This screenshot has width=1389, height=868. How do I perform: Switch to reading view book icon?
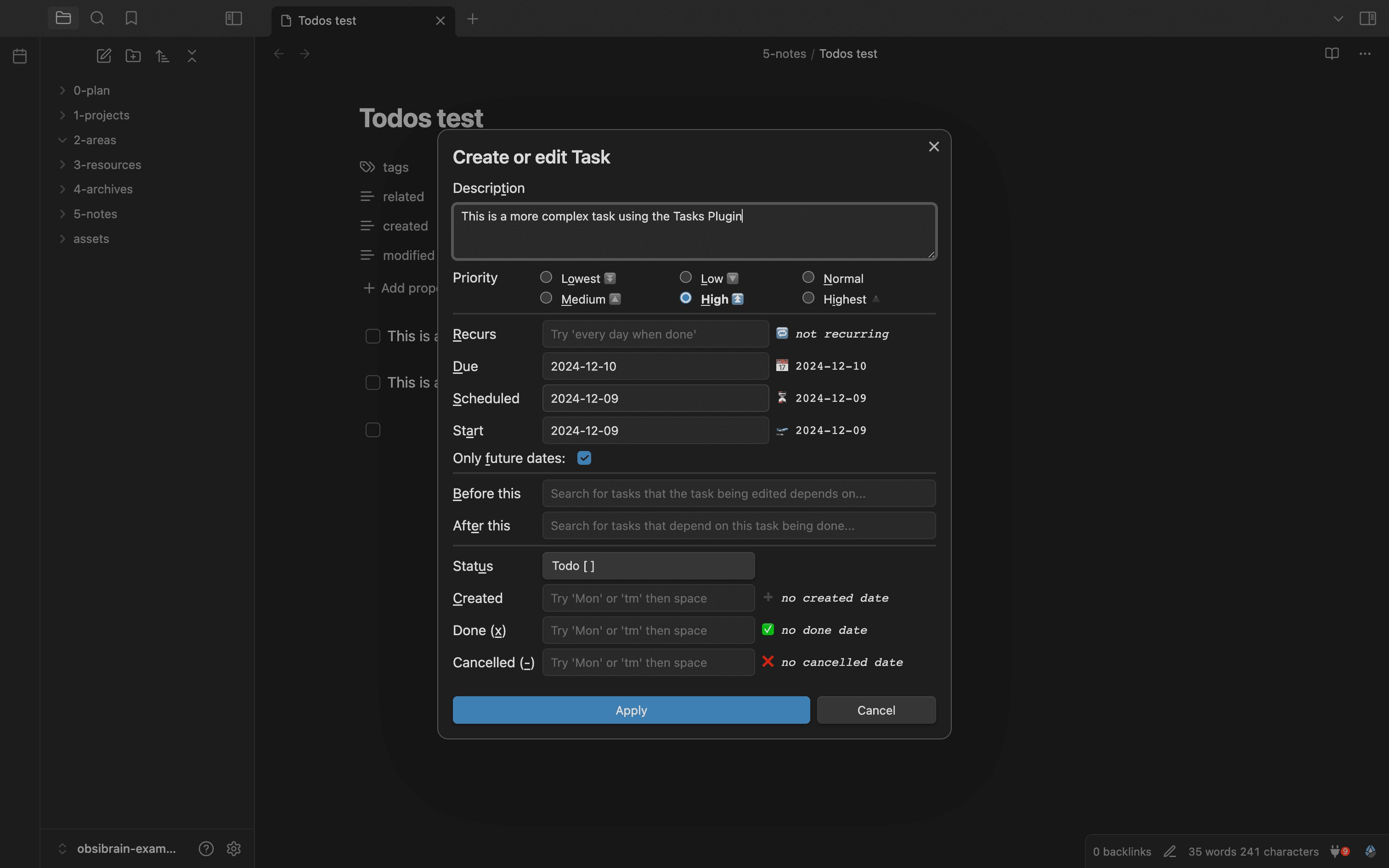(x=1332, y=53)
